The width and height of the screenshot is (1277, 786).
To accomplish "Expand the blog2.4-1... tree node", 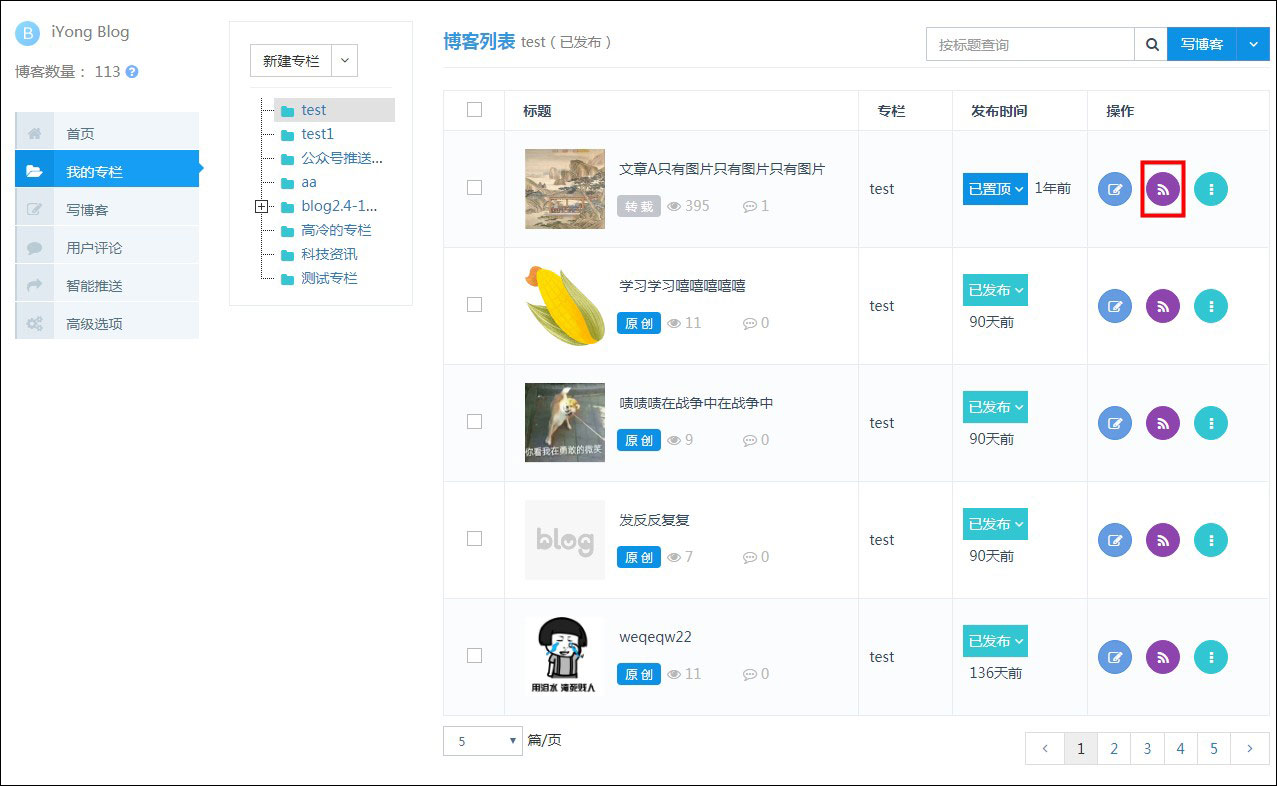I will (261, 207).
